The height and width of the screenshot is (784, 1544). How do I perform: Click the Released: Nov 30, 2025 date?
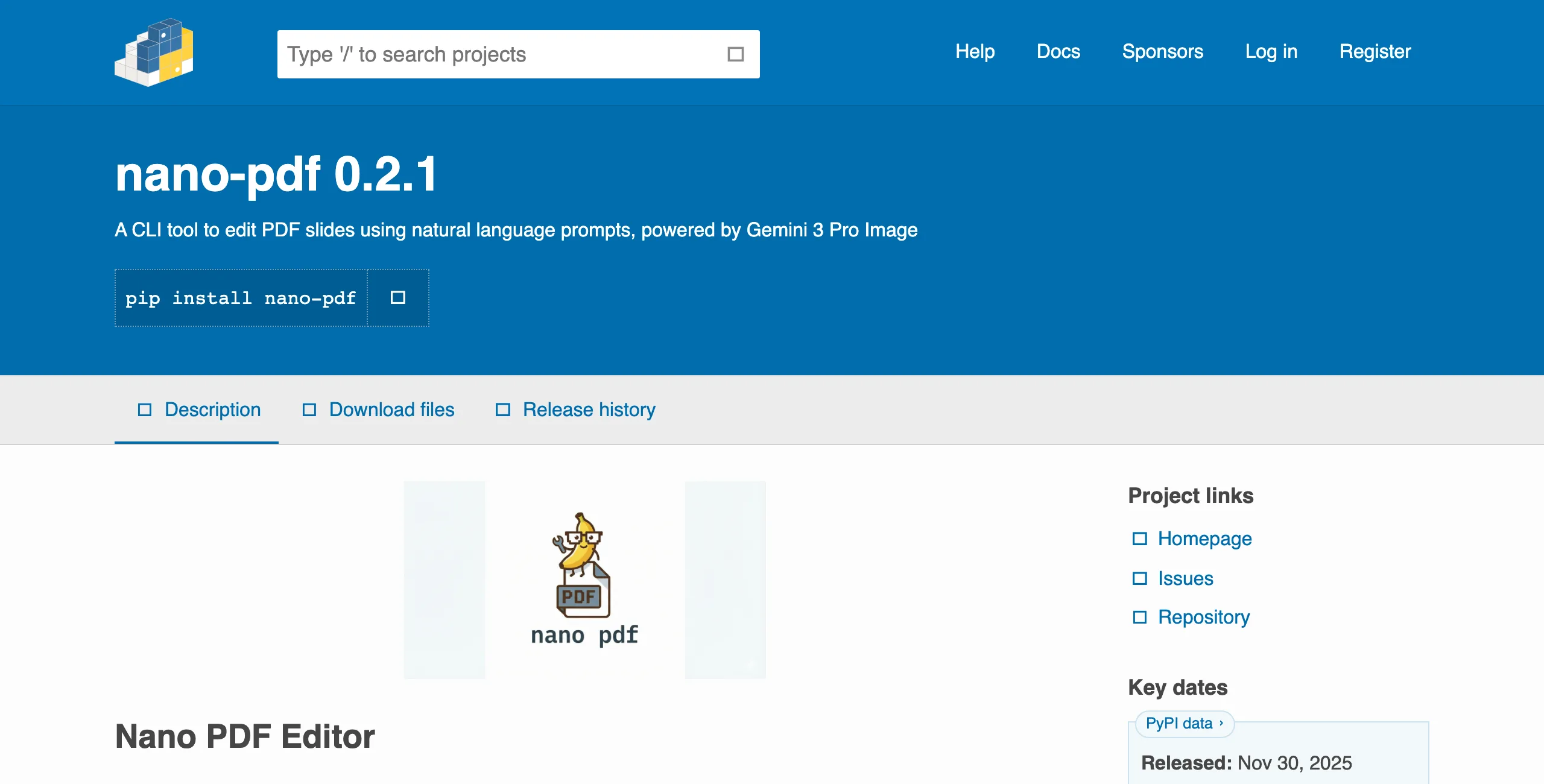click(x=1247, y=763)
